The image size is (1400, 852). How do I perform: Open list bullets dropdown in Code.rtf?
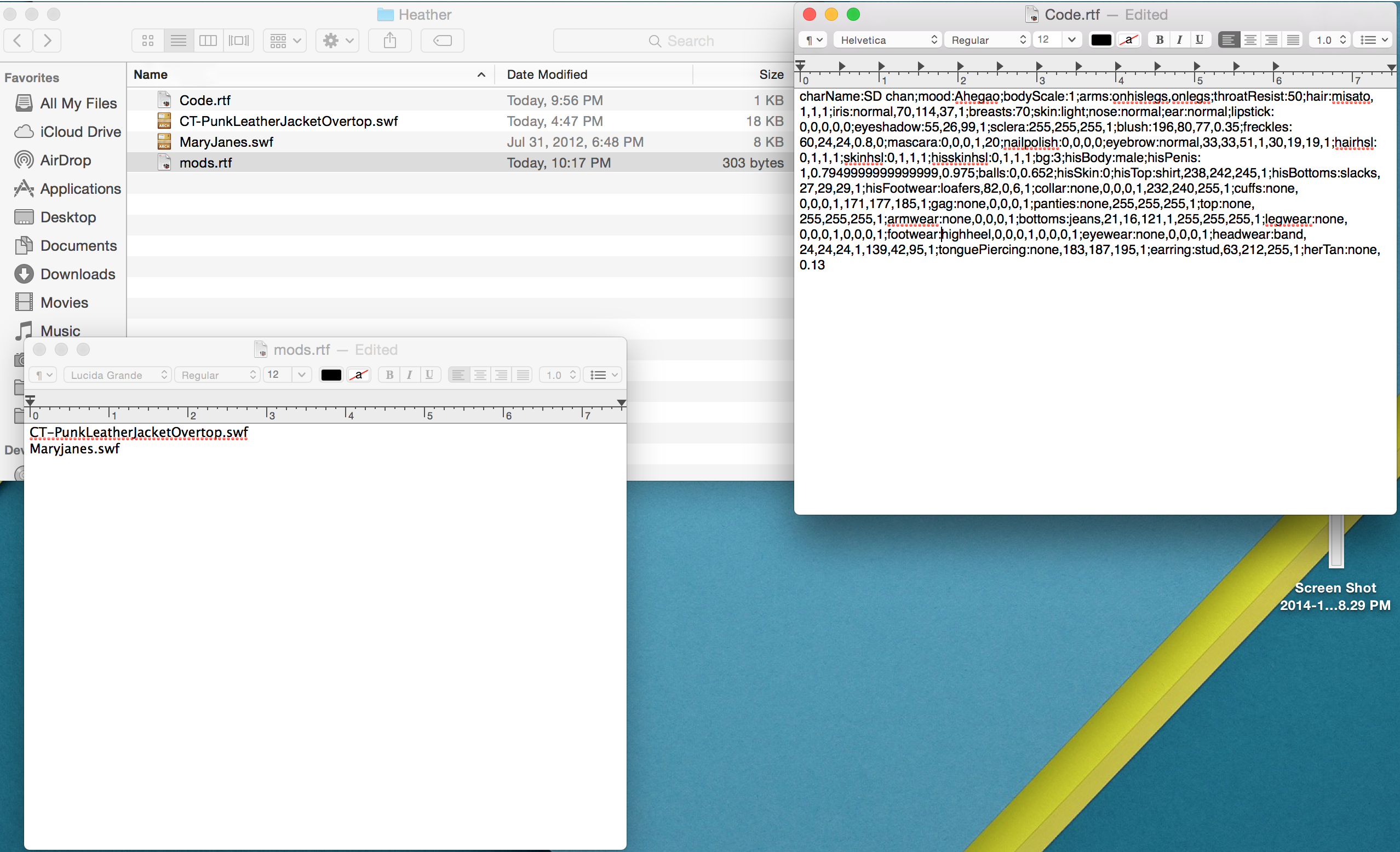click(1374, 40)
